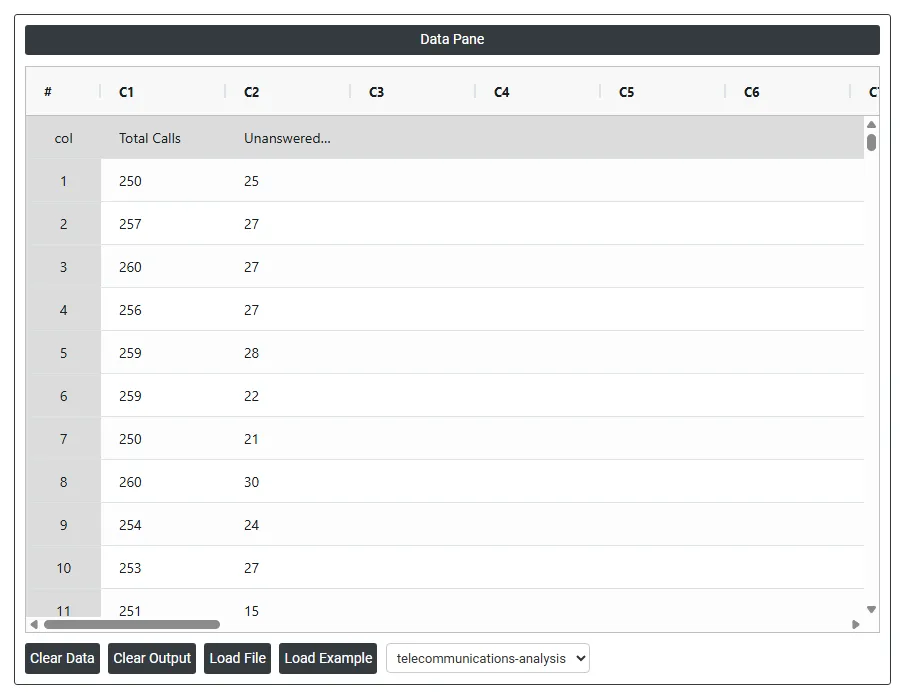
Task: Click the scroll up arrow of the data table
Action: point(871,125)
